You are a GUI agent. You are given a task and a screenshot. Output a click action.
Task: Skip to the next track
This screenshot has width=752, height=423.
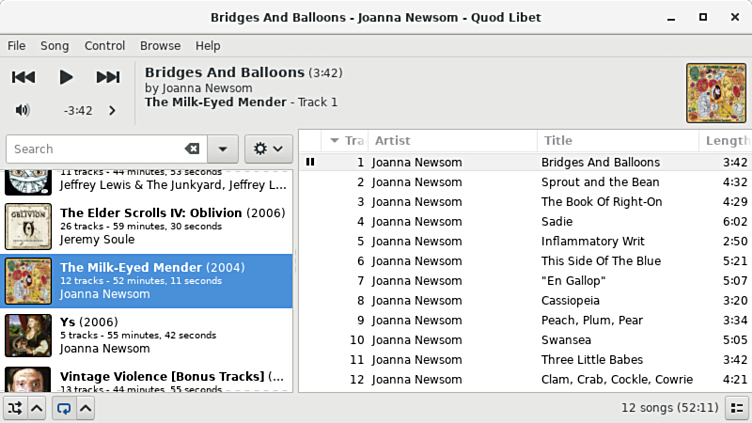[x=108, y=77]
